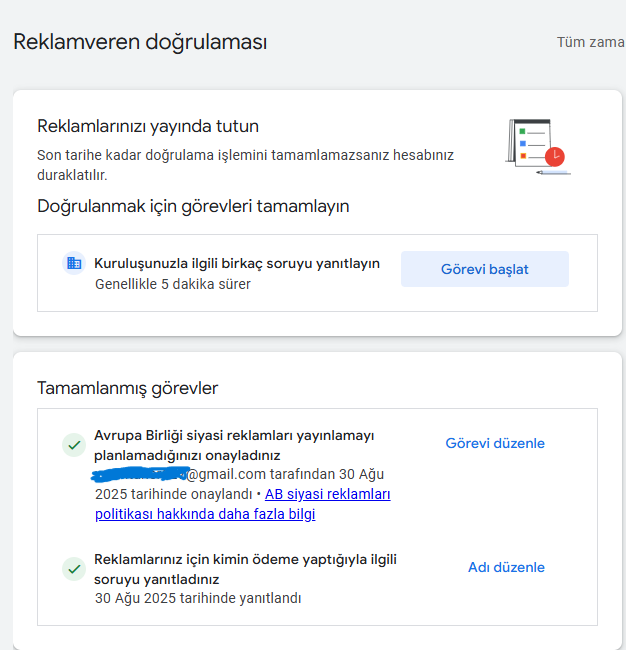Select the Kuruluşunuzla ilgili birkaç soruyu yanıtlayın task title
Viewport: 626px width, 650px height.
(x=237, y=263)
